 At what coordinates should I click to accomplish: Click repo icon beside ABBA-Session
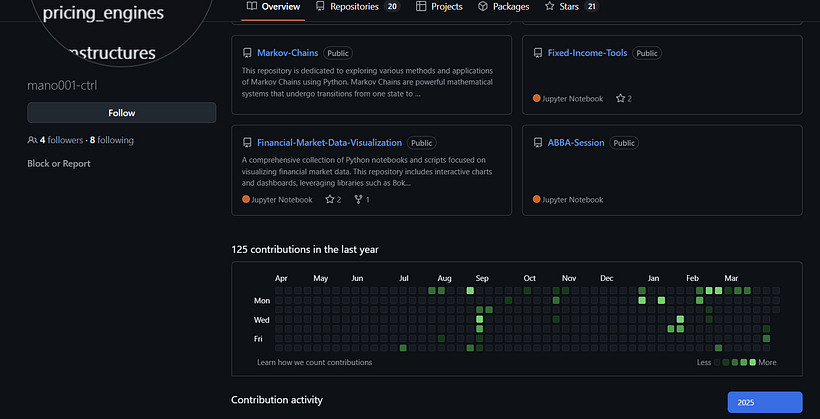click(x=538, y=143)
